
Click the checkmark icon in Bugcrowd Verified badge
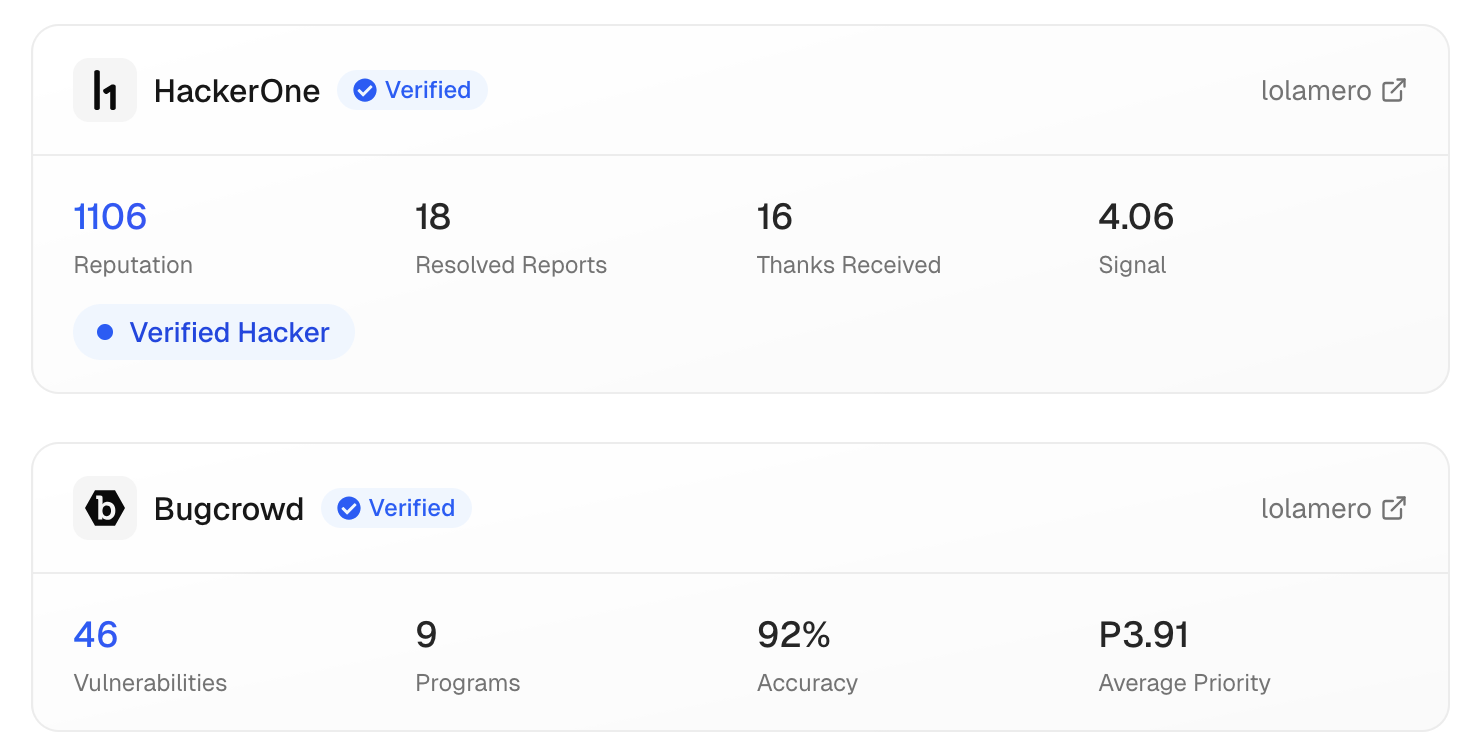click(x=349, y=509)
